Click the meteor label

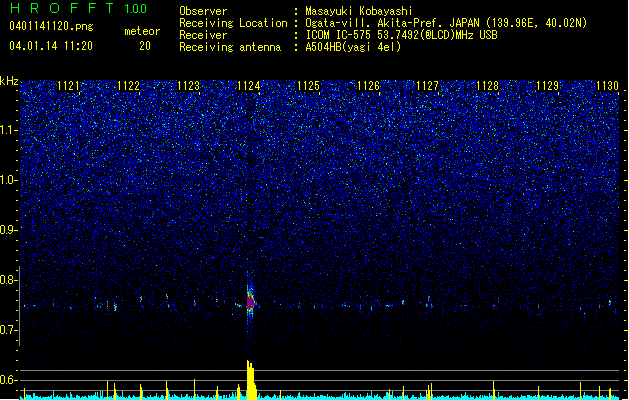tap(142, 31)
